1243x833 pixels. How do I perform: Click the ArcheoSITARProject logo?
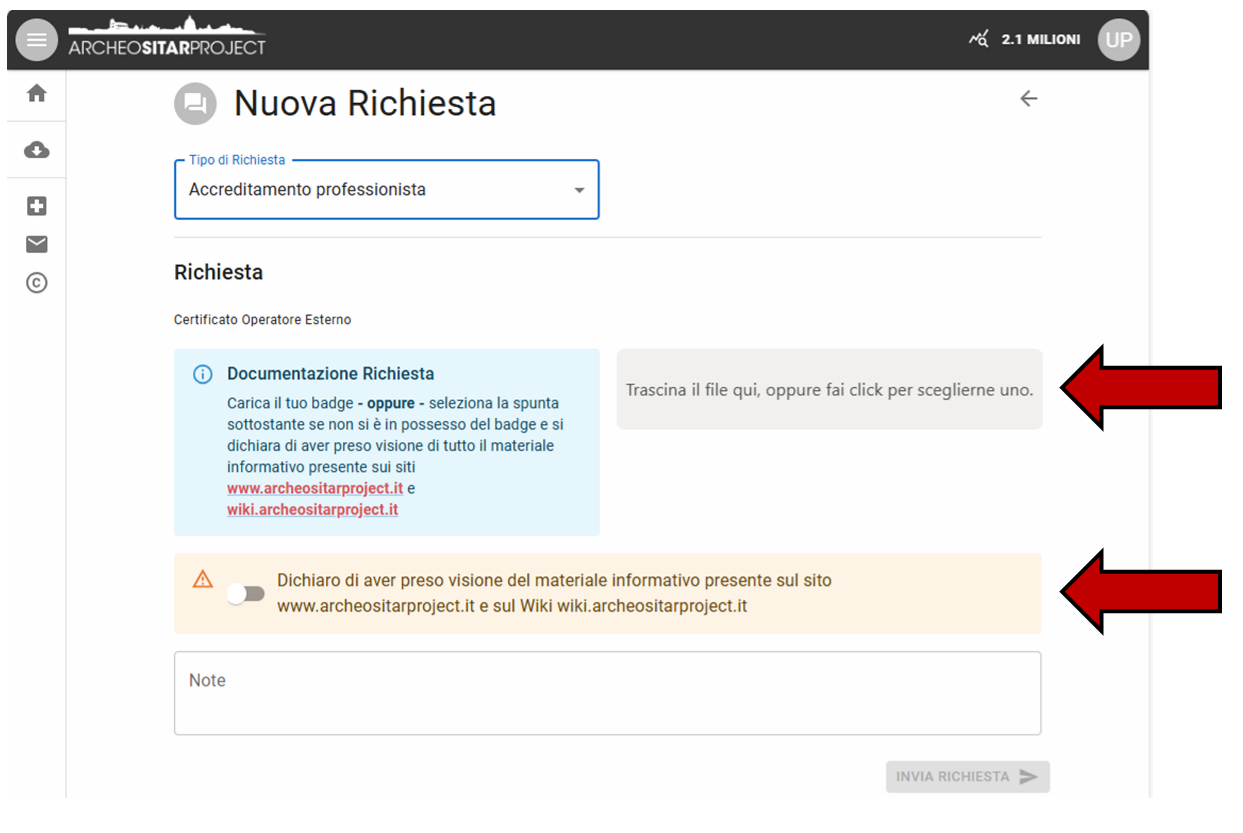pos(167,40)
